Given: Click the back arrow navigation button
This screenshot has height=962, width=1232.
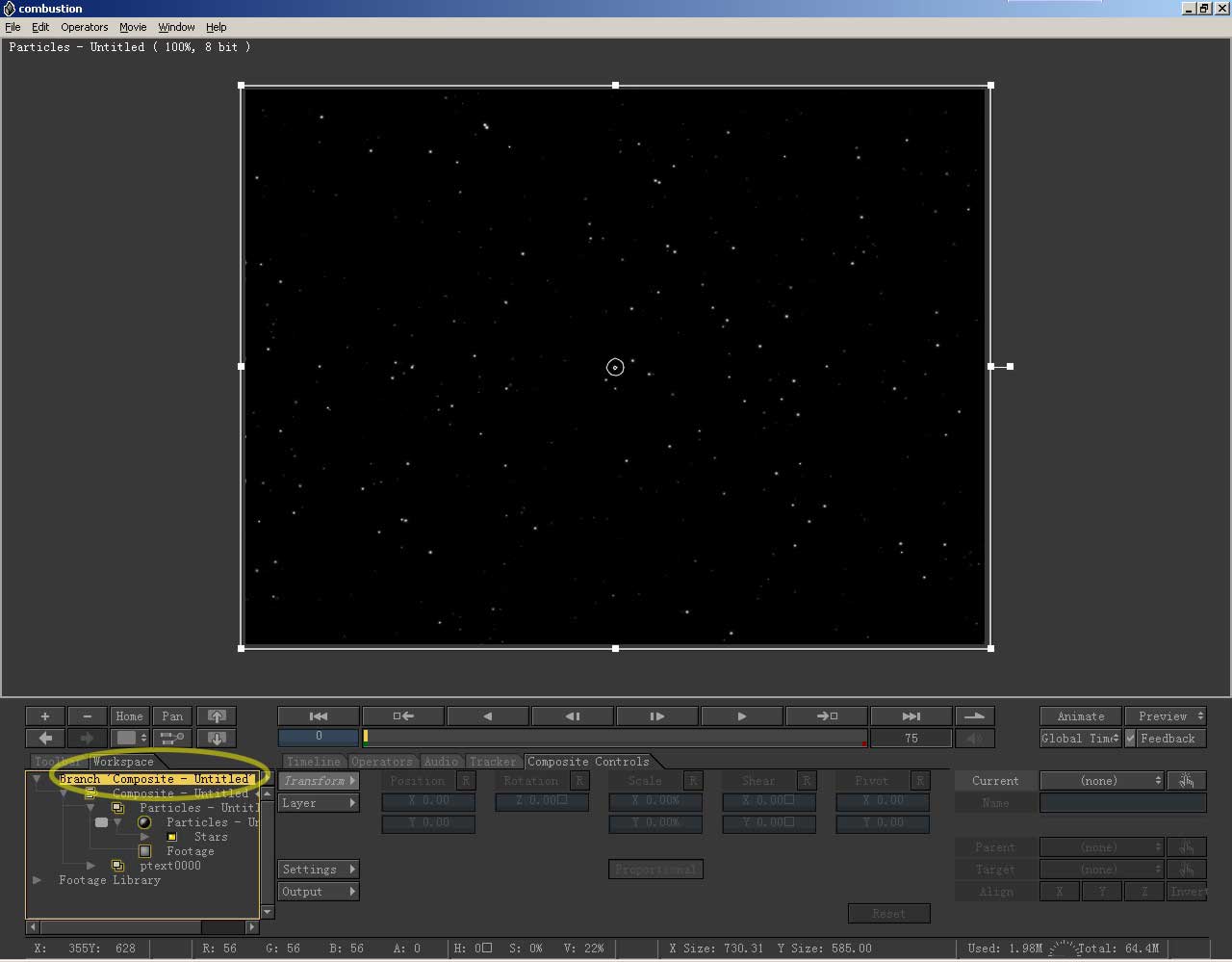Looking at the screenshot, I should pyautogui.click(x=45, y=739).
